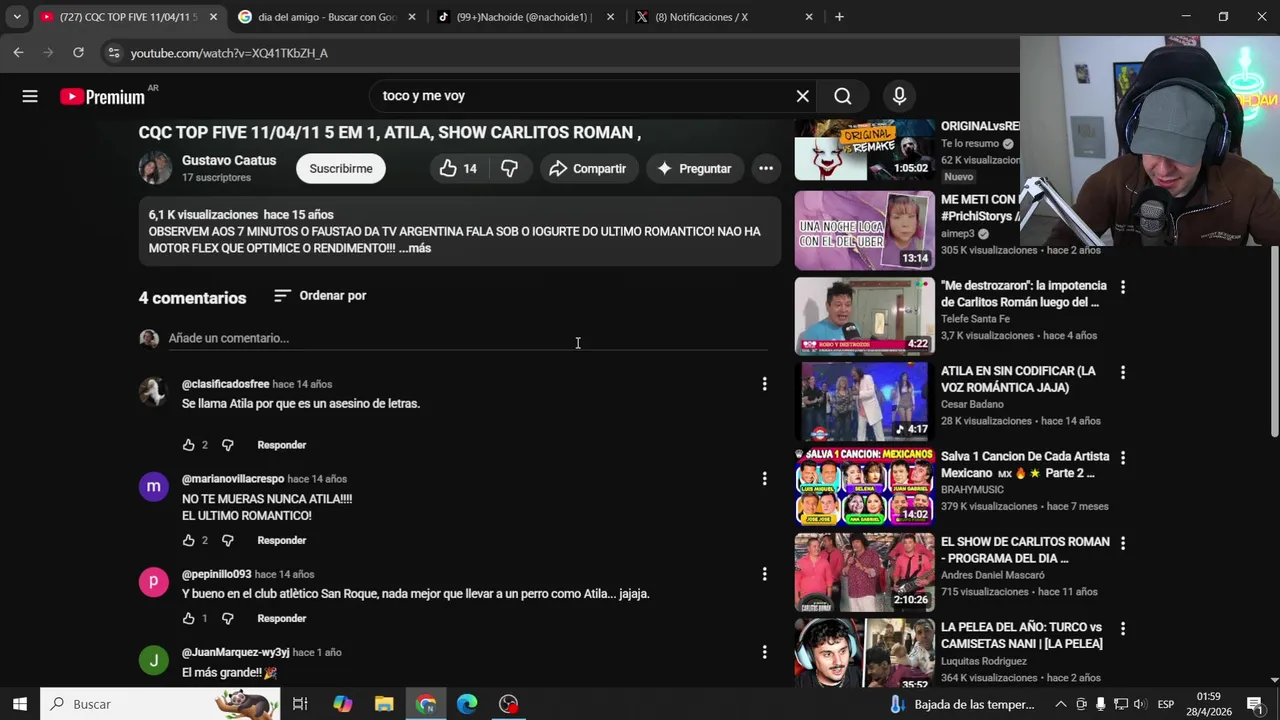Reload the page with refresh icon
The height and width of the screenshot is (720, 1280).
(78, 53)
